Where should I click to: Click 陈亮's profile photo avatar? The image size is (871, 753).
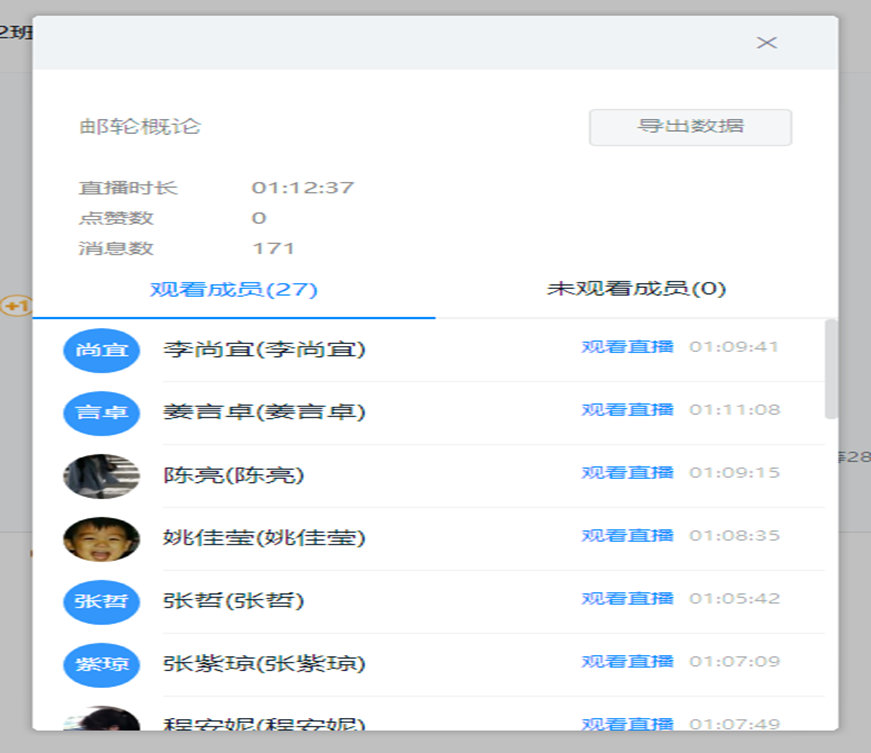101,476
